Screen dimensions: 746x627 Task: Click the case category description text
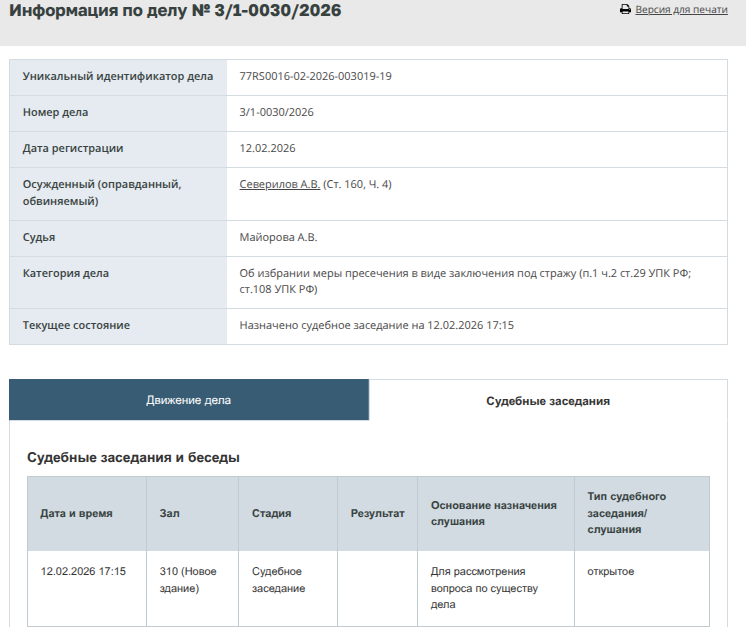click(x=465, y=281)
